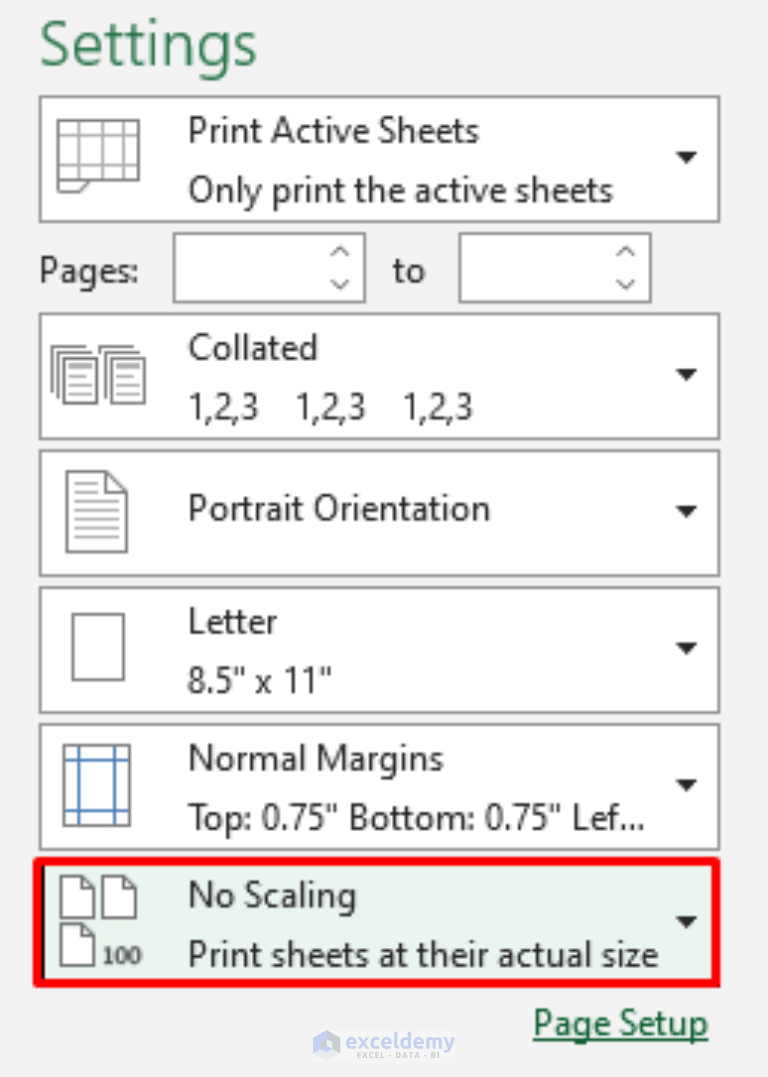Decrease the ending page number
Screen dimensions: 768x1077
tap(627, 281)
